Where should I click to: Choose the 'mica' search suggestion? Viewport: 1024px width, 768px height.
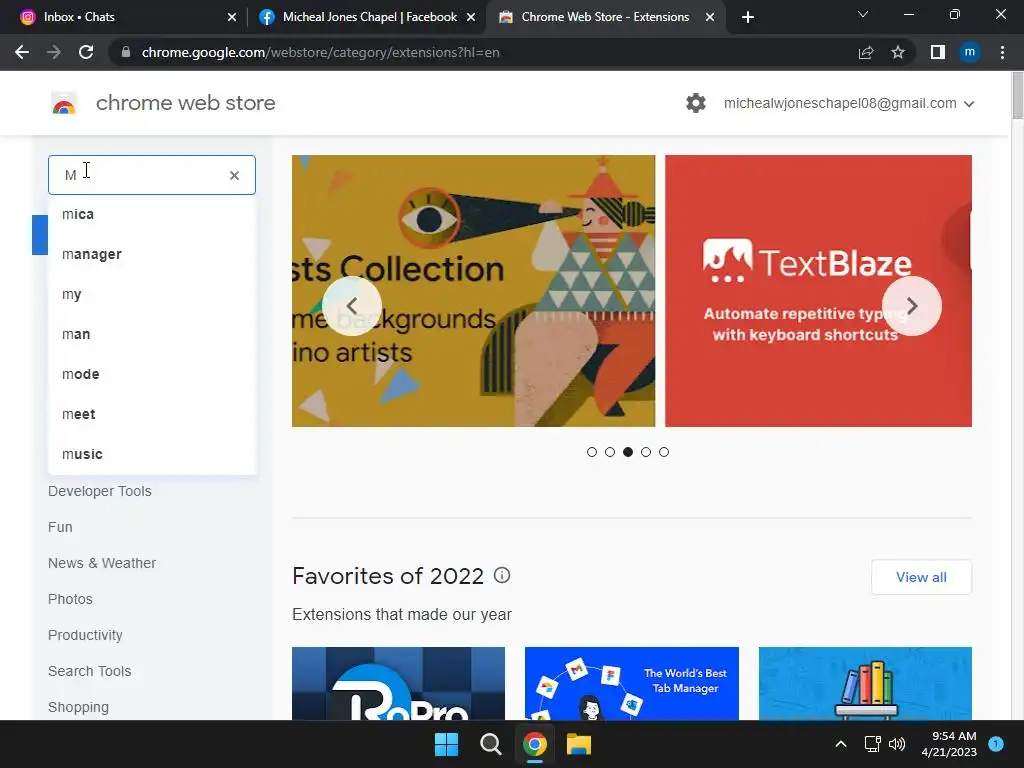point(152,214)
